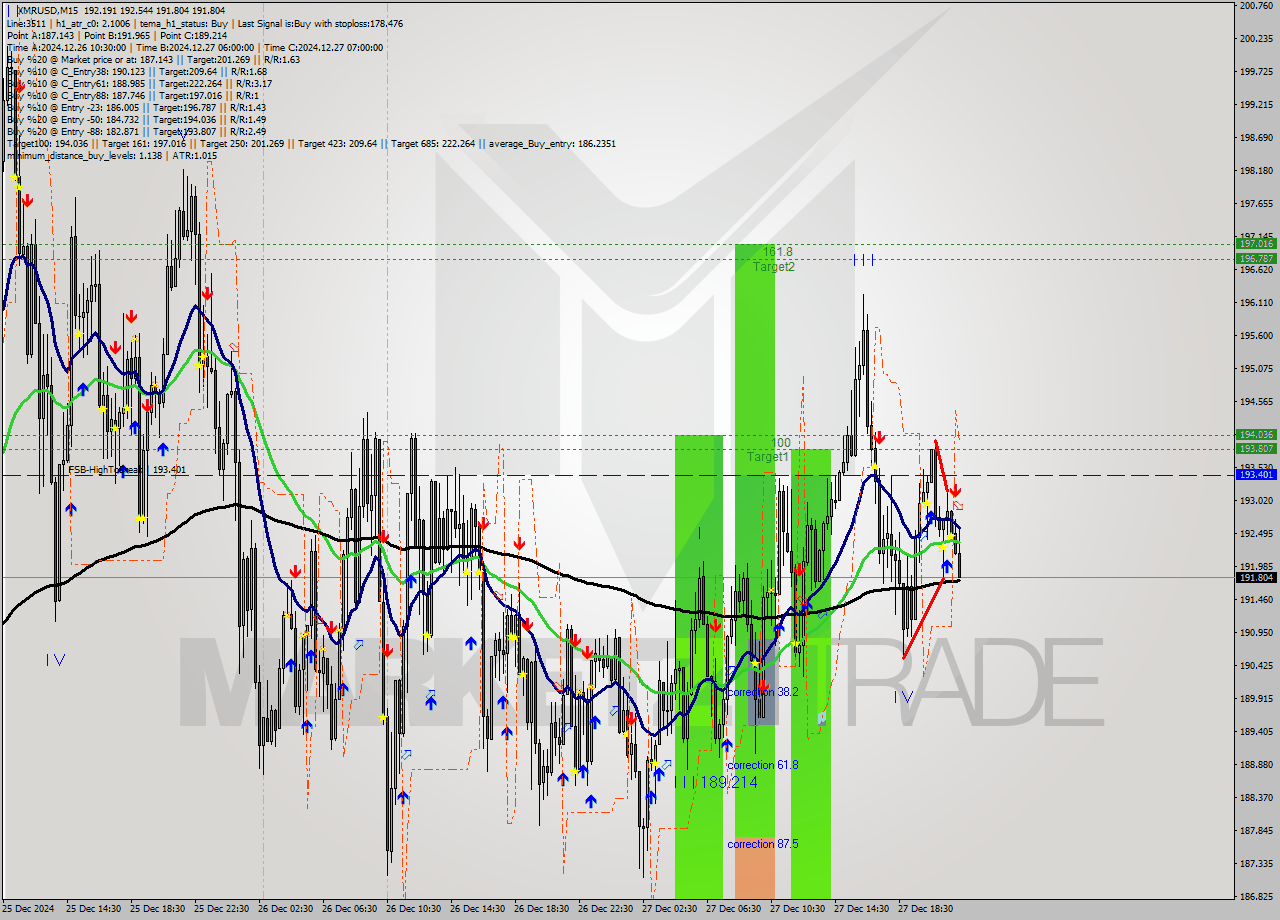
Task: Click the 195.600 axis price label
Action: (x=1255, y=336)
